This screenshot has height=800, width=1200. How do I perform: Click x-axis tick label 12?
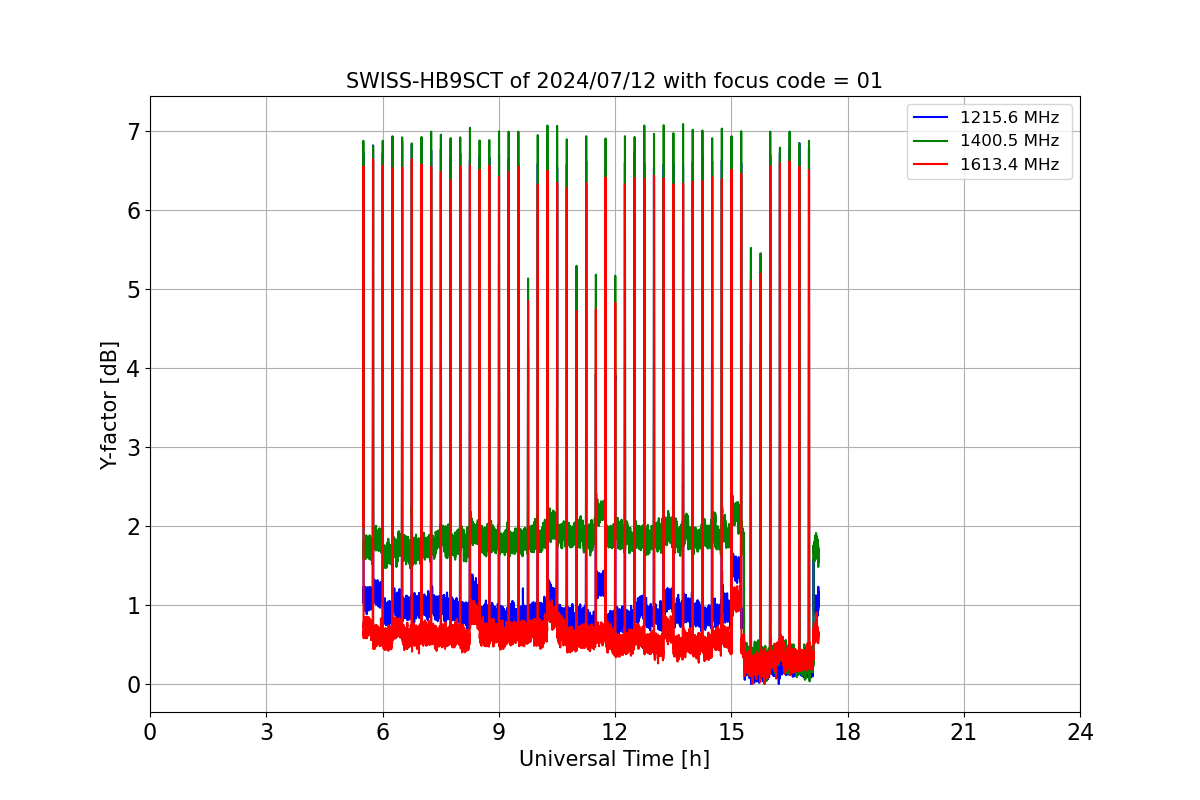click(x=615, y=732)
